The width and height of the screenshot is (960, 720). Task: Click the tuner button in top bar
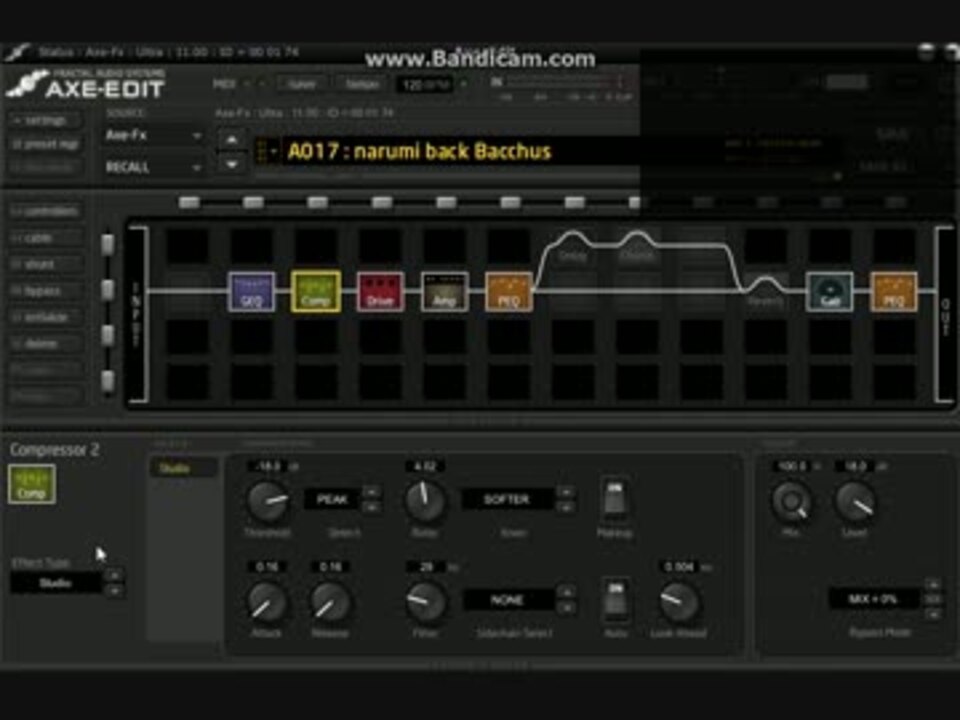303,84
